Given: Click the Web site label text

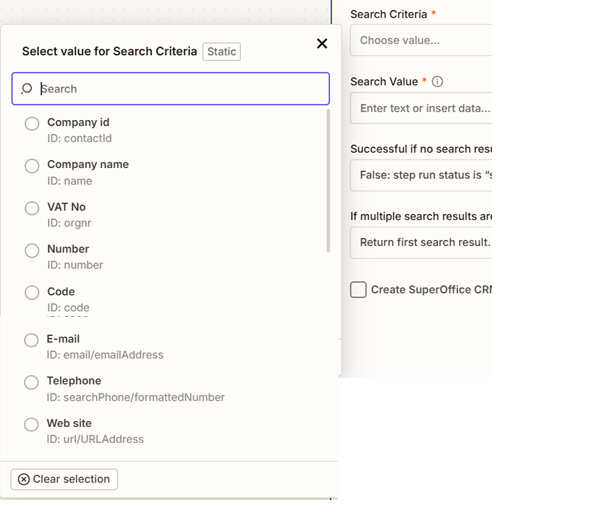Looking at the screenshot, I should pyautogui.click(x=69, y=423).
